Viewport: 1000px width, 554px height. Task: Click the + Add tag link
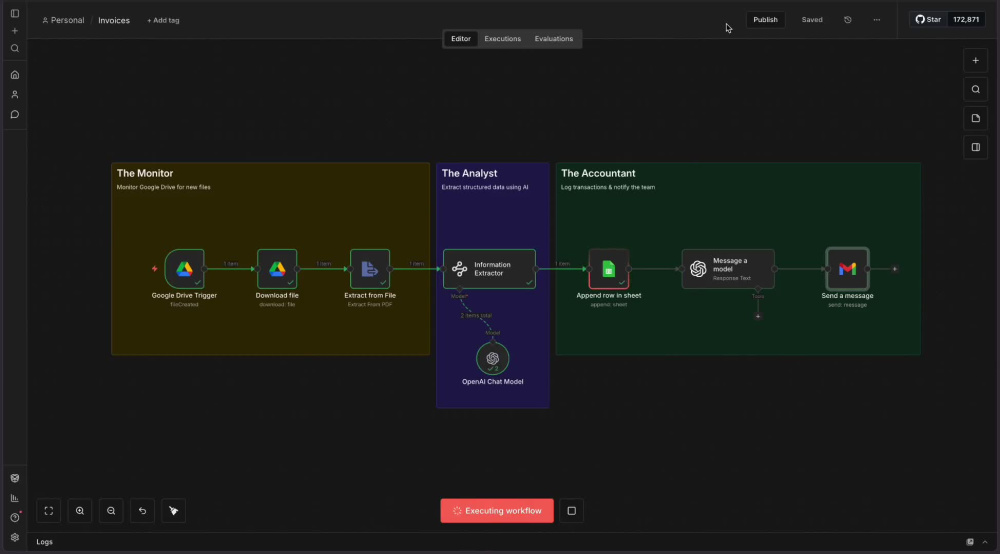coord(163,20)
